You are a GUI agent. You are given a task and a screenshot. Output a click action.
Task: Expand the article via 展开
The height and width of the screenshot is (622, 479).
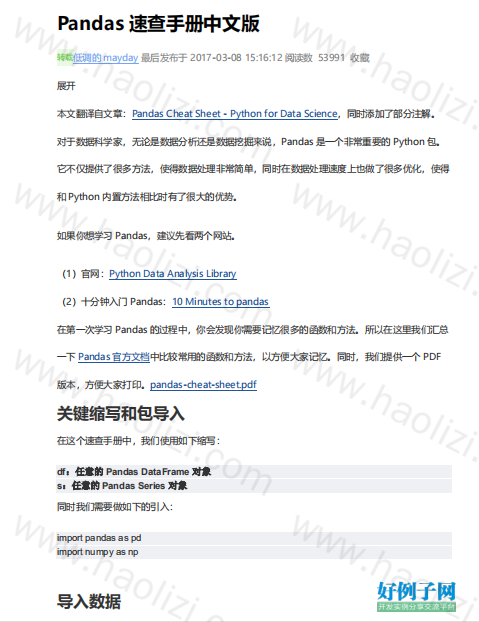pos(66,86)
